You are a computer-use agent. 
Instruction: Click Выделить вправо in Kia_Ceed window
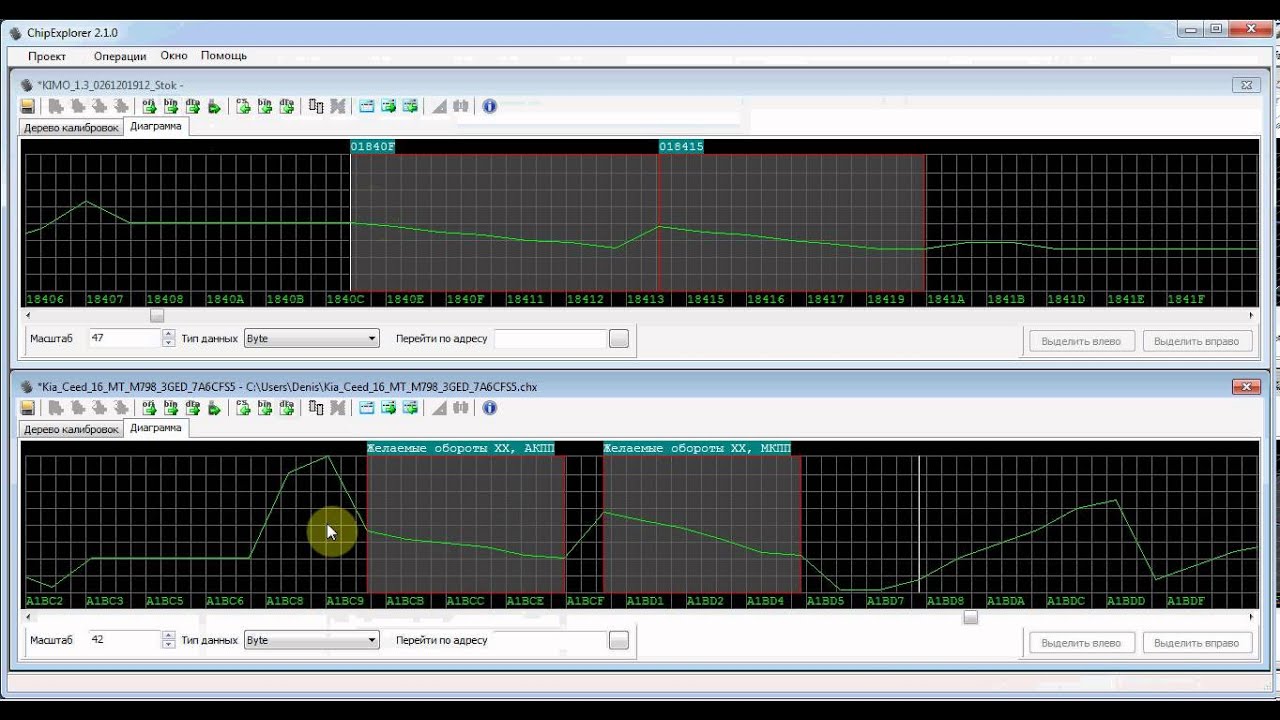click(1196, 643)
